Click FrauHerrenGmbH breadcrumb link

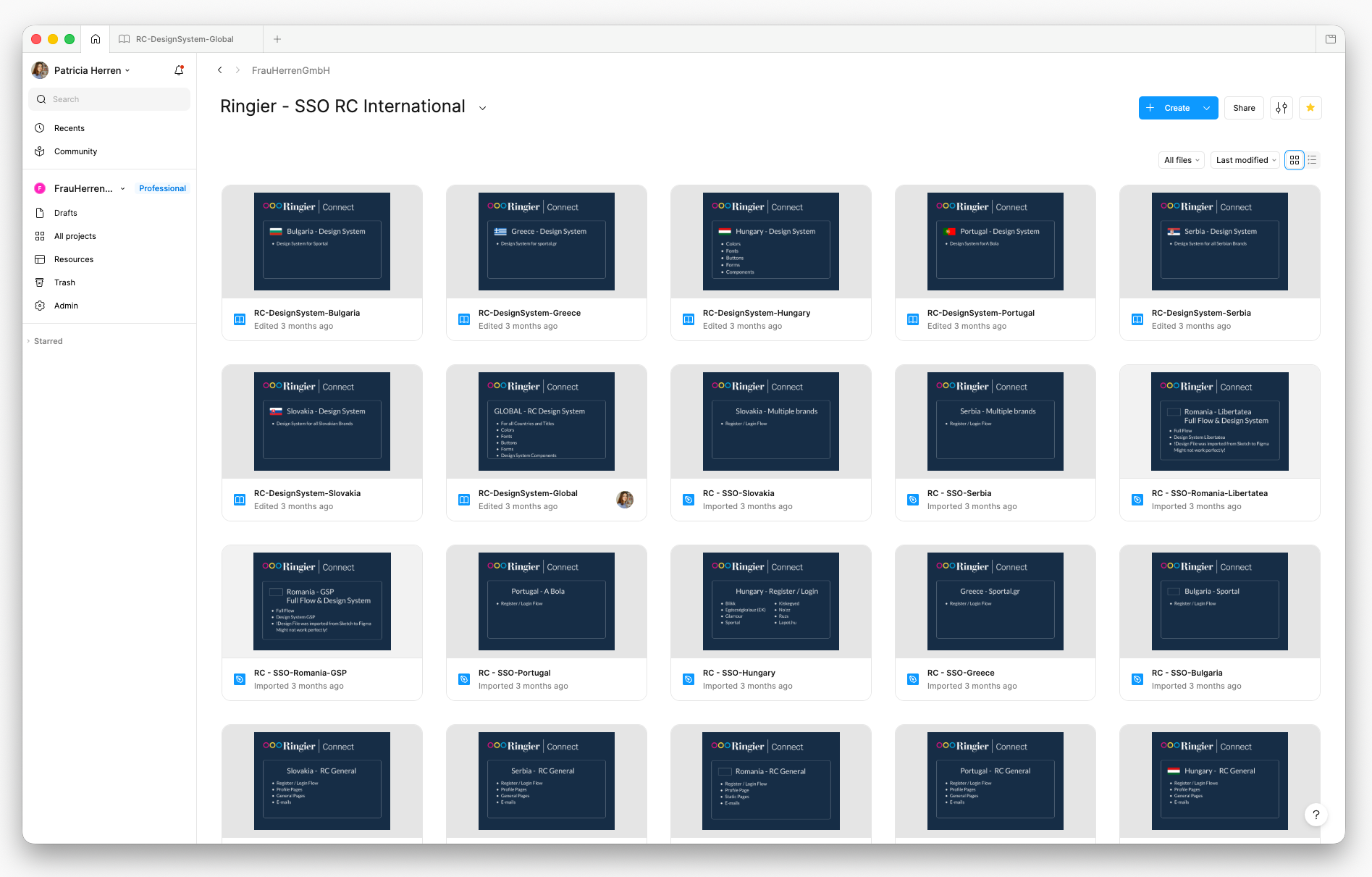pos(290,70)
